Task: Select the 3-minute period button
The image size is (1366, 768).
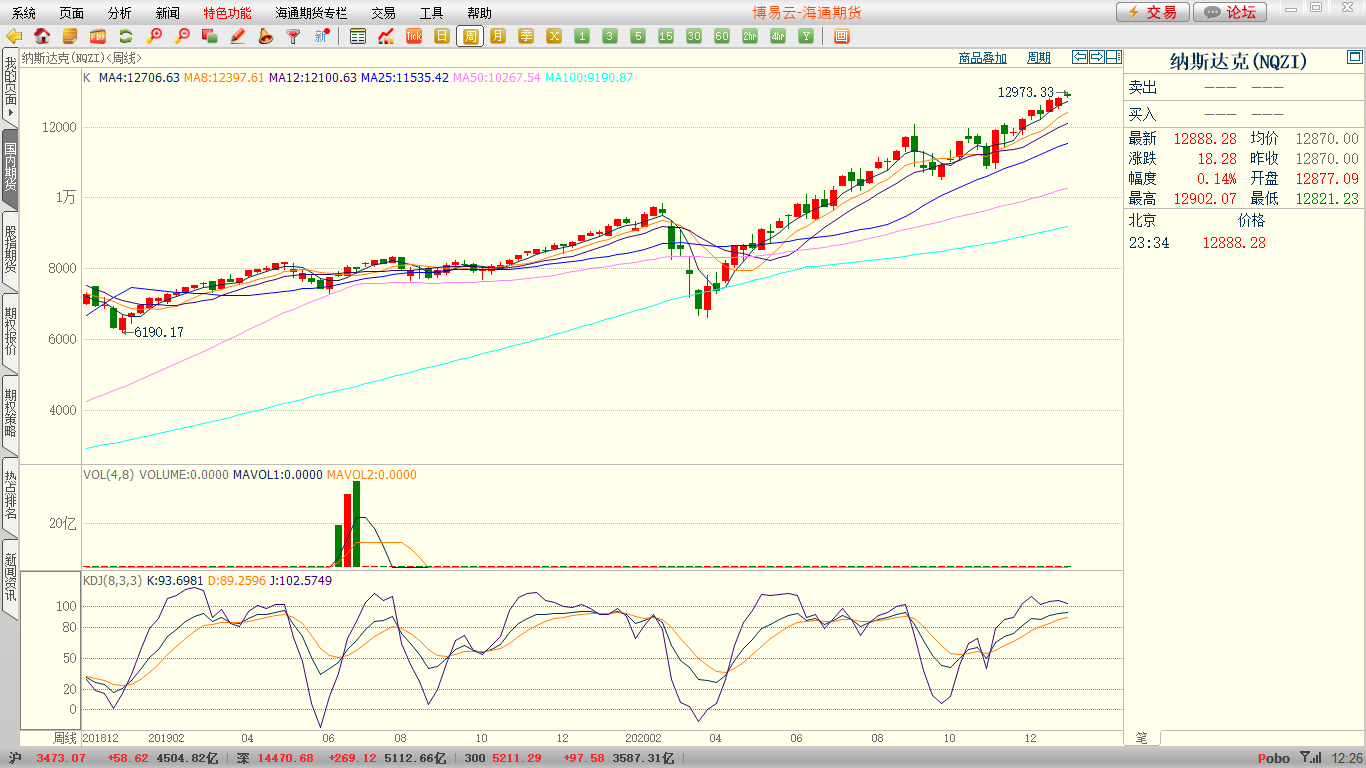Action: (x=610, y=36)
